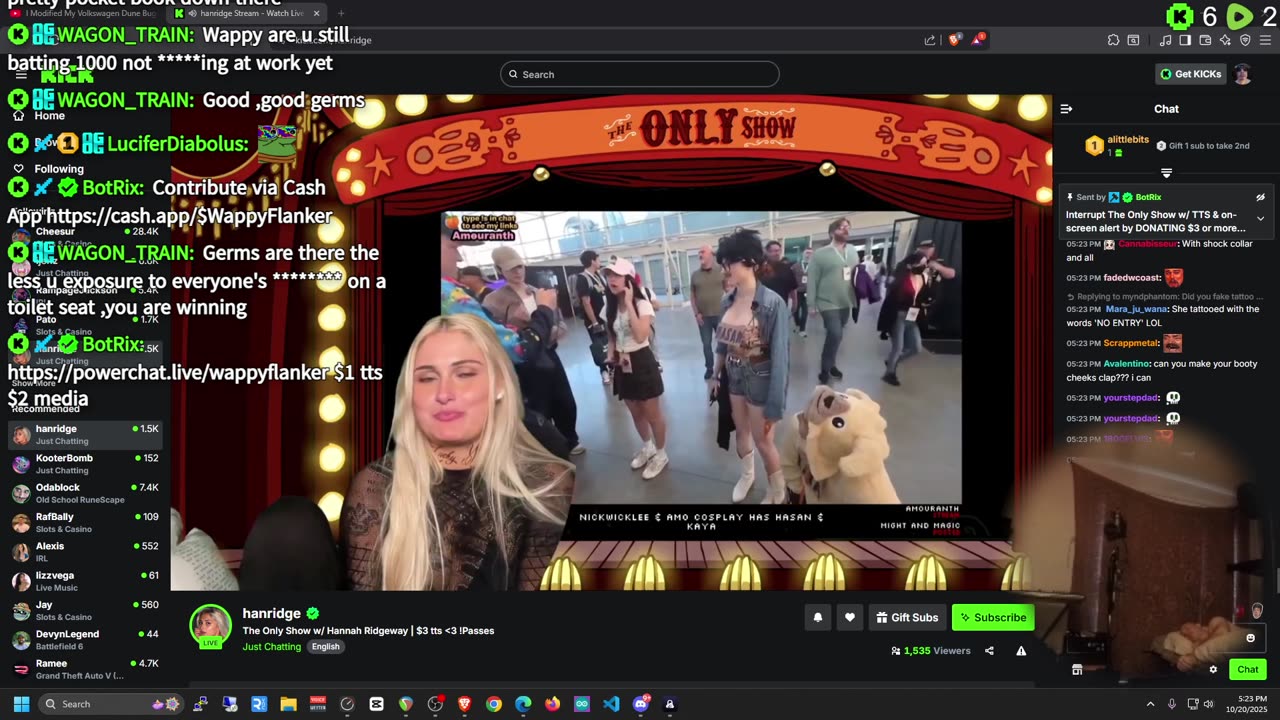The image size is (1280, 720).
Task: Expand Show more in followed channels
Action: pos(33,383)
